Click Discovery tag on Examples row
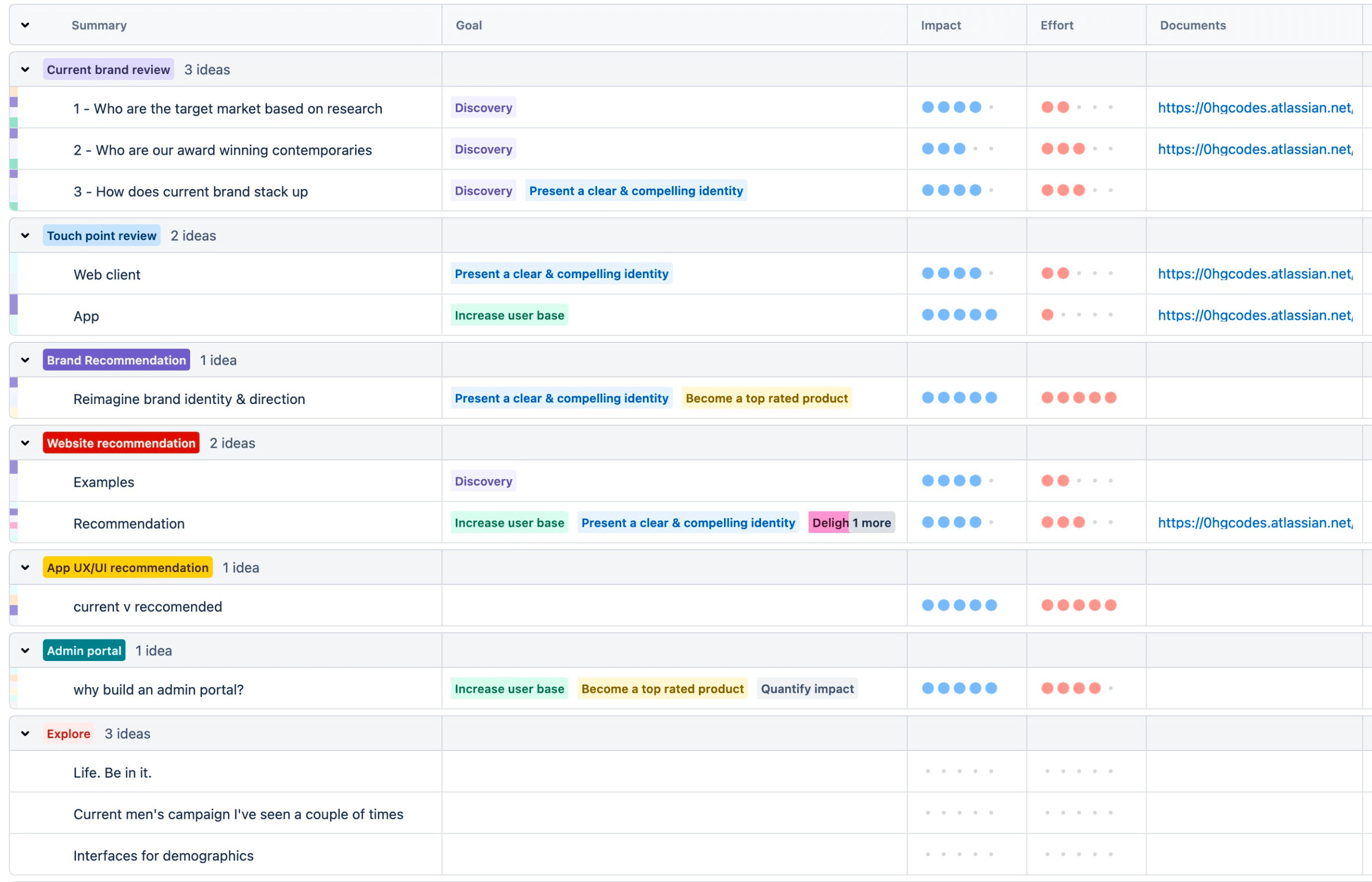Viewport: 1372px width, 882px height. coord(484,481)
